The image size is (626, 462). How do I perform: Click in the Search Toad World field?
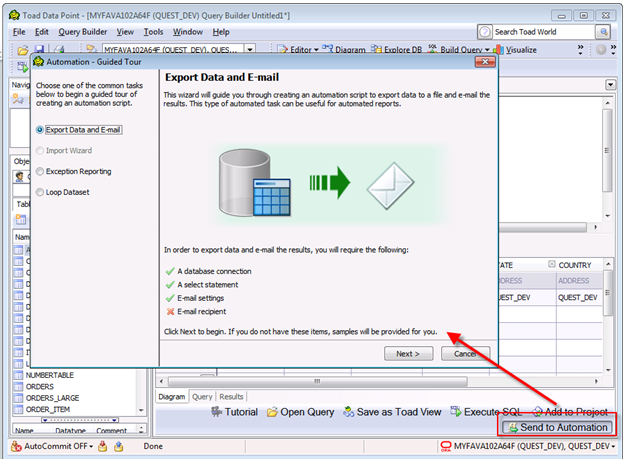[x=544, y=32]
